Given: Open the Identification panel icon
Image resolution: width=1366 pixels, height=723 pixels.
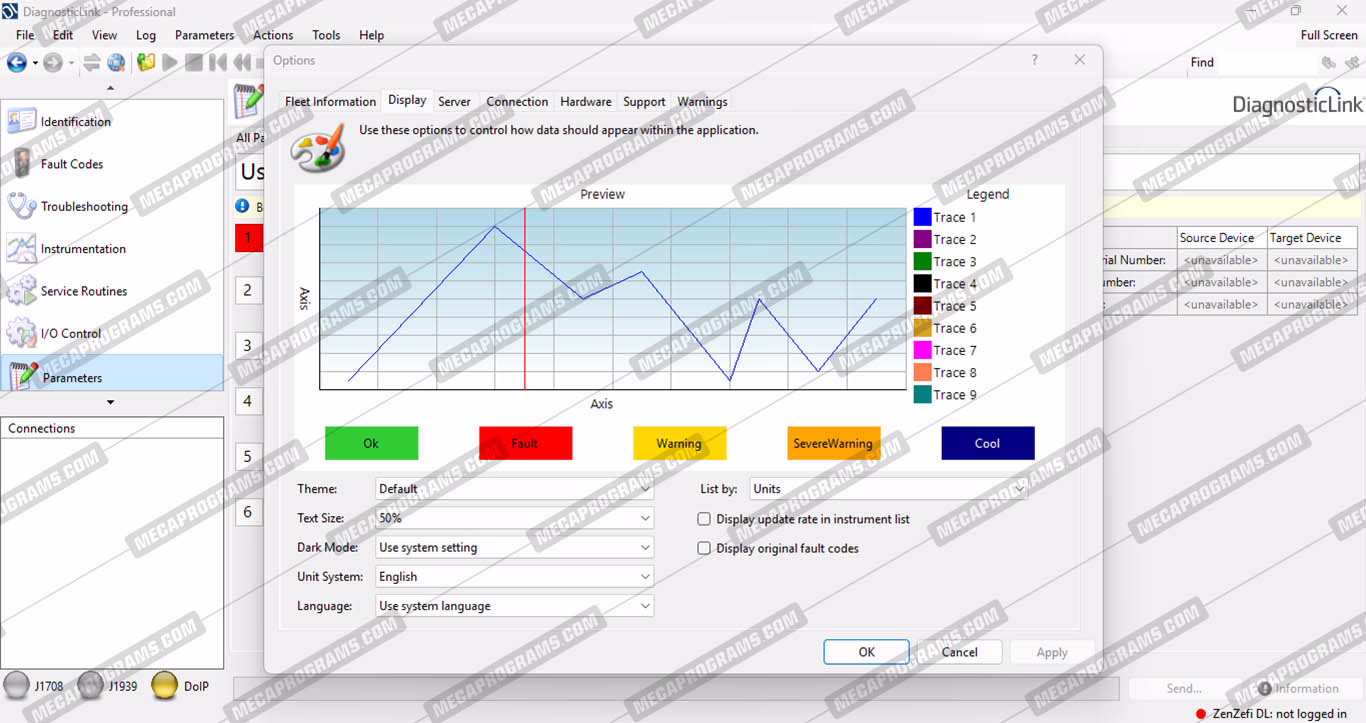Looking at the screenshot, I should pyautogui.click(x=21, y=121).
